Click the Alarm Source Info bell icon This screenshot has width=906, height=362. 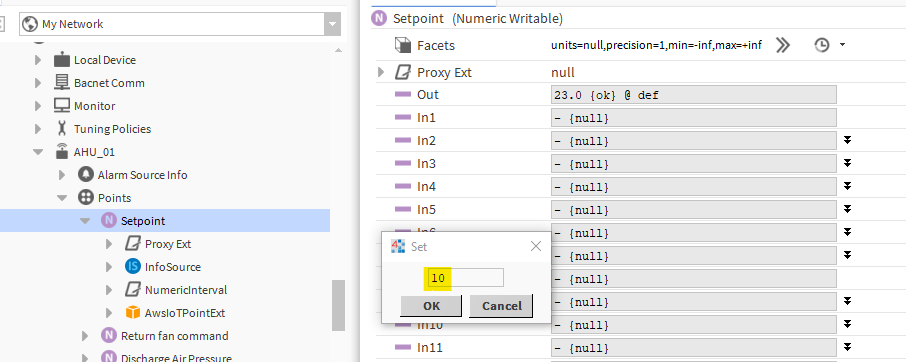[86, 174]
